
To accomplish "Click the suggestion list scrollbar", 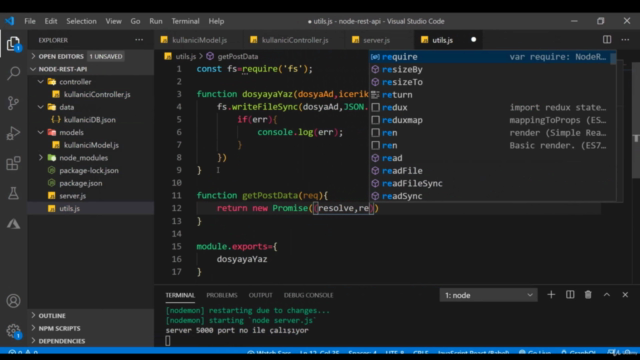I will pyautogui.click(x=613, y=58).
